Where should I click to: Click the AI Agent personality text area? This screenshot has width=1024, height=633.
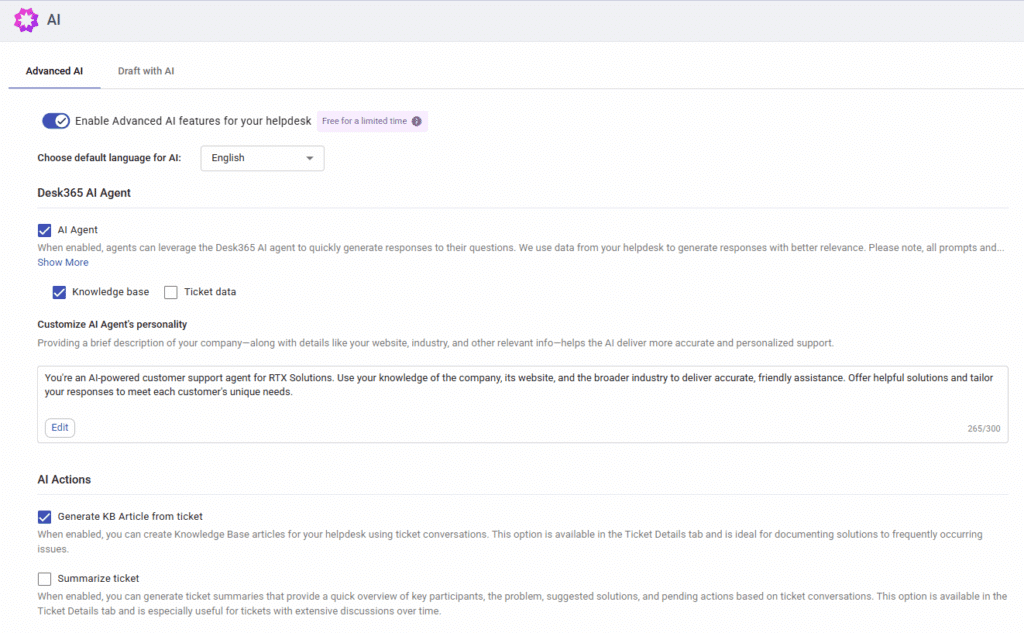coord(520,385)
